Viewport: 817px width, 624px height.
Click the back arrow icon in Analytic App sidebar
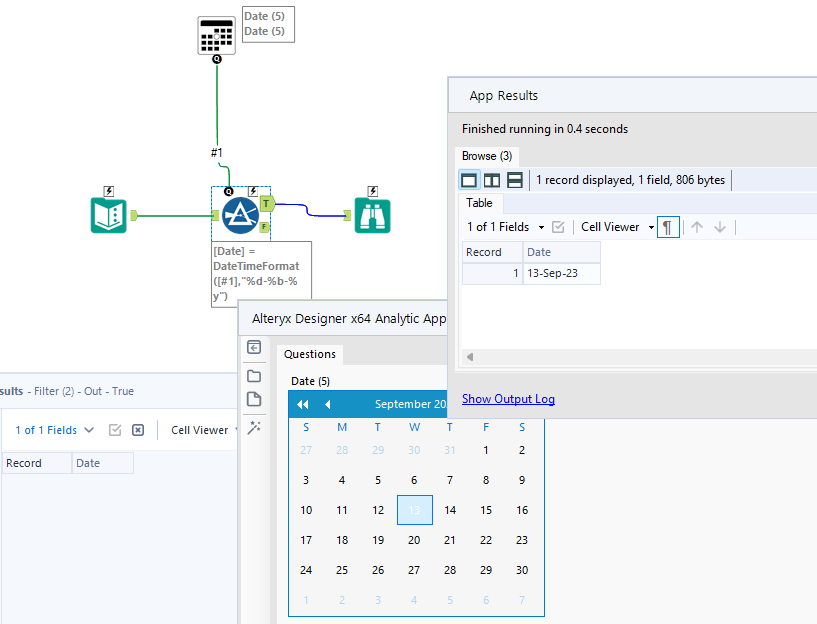click(x=254, y=347)
